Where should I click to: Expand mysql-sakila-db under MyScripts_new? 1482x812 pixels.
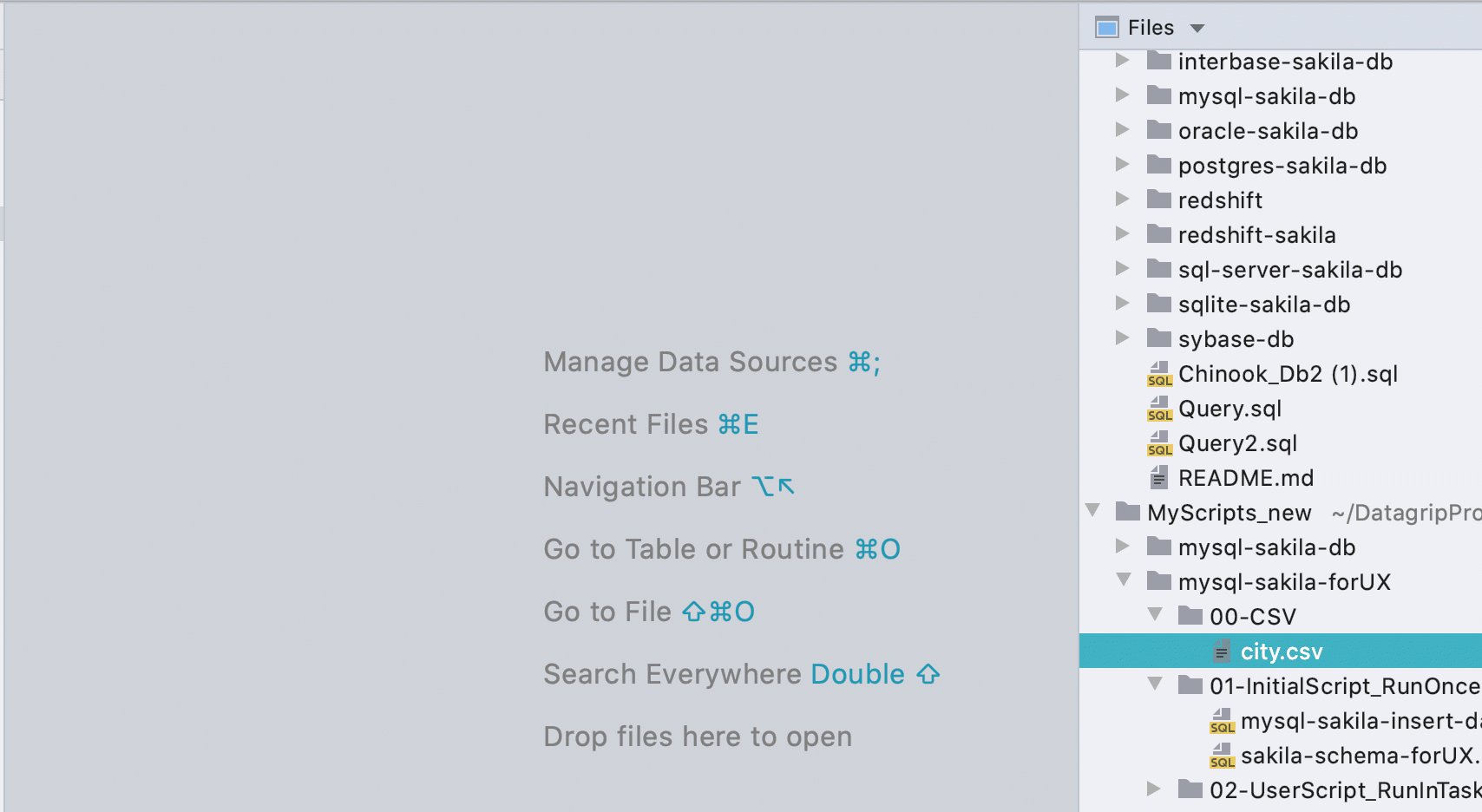tap(1122, 547)
